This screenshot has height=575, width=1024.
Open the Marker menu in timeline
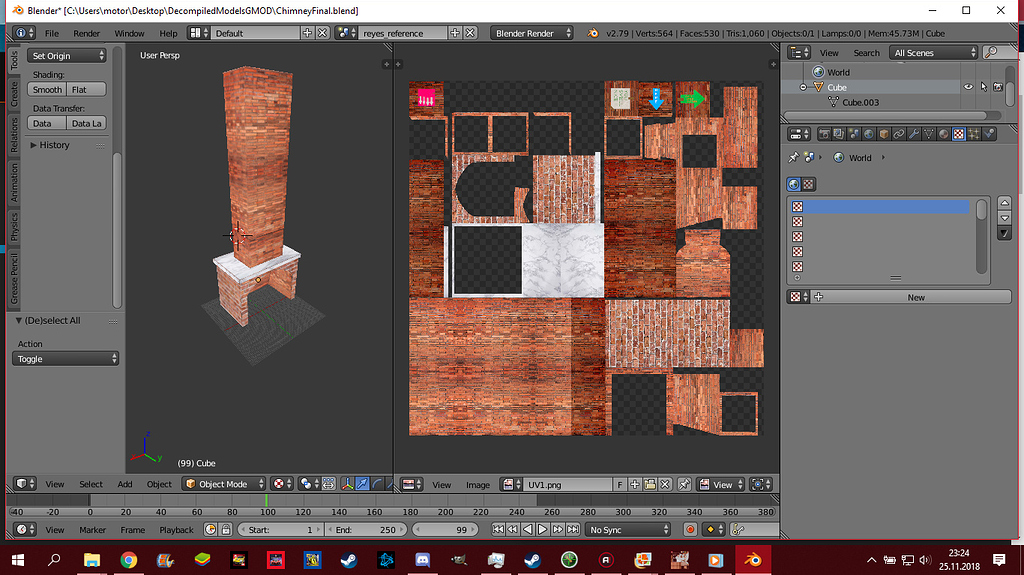[x=92, y=530]
